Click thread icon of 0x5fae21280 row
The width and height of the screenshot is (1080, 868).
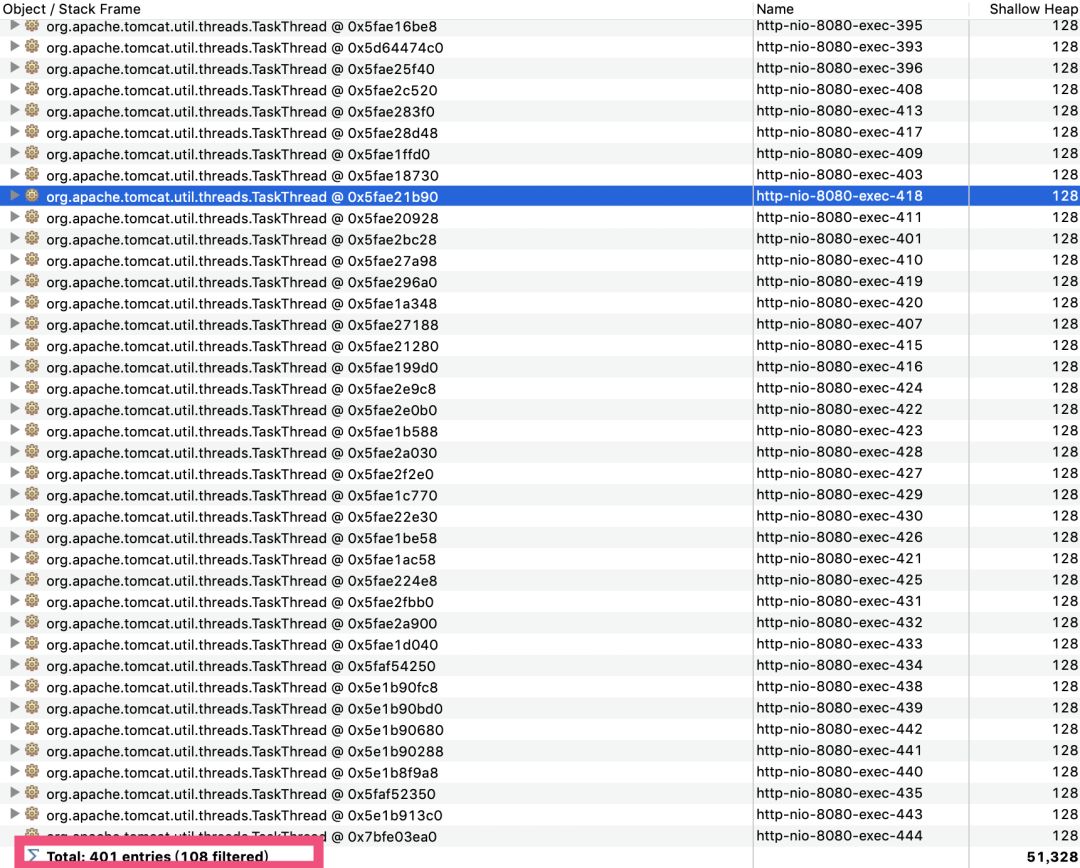pos(32,346)
